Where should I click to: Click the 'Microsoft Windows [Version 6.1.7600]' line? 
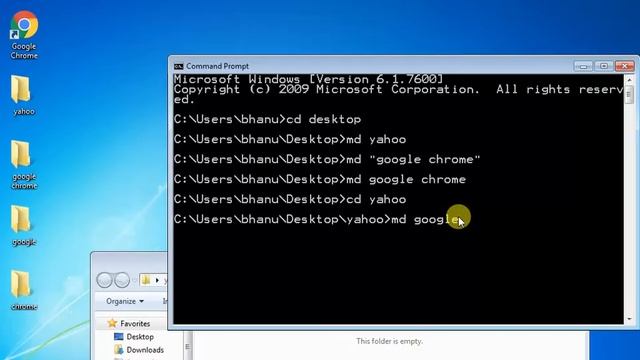(309, 79)
